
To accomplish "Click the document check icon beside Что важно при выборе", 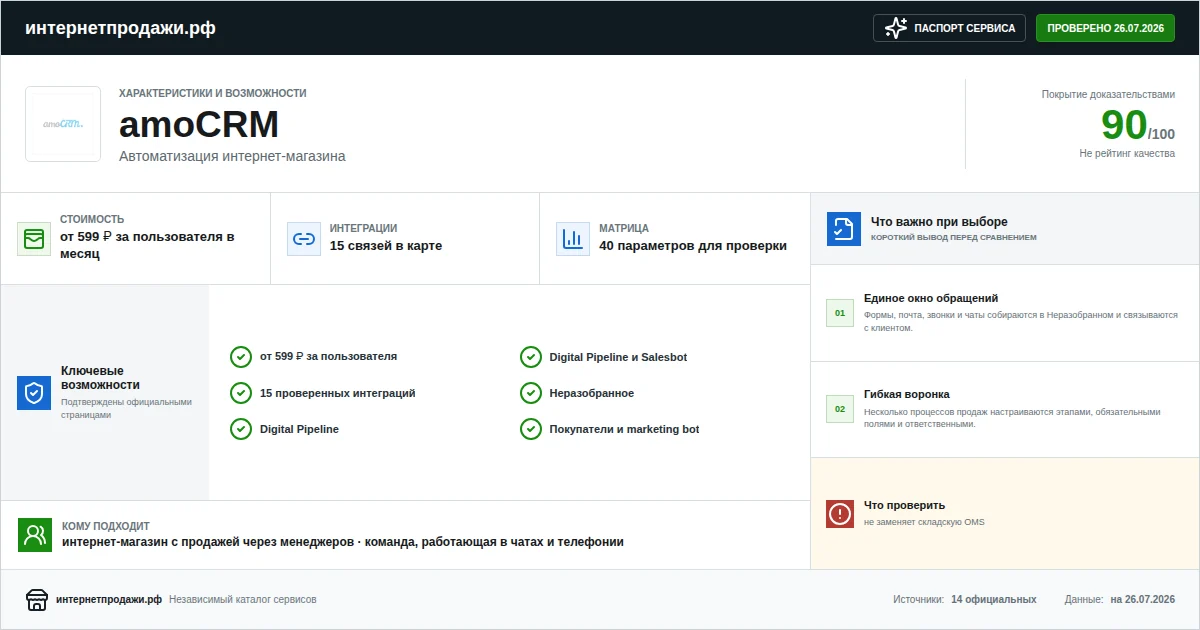I will click(x=844, y=229).
